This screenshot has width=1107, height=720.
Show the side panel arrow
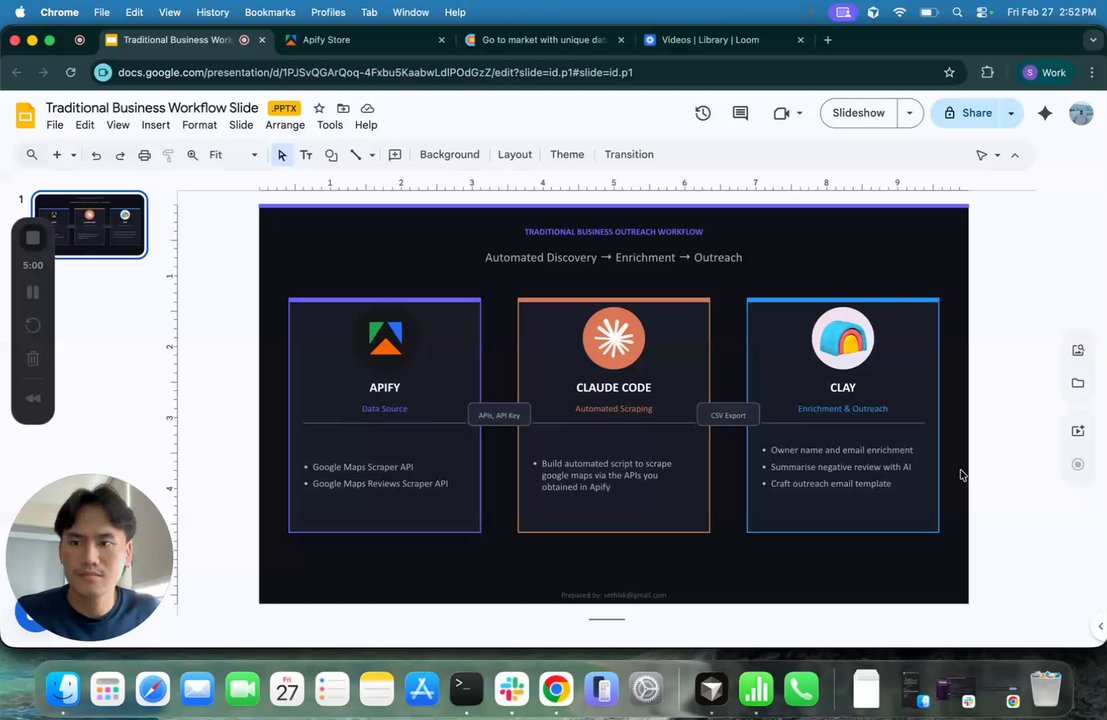tap(1100, 626)
